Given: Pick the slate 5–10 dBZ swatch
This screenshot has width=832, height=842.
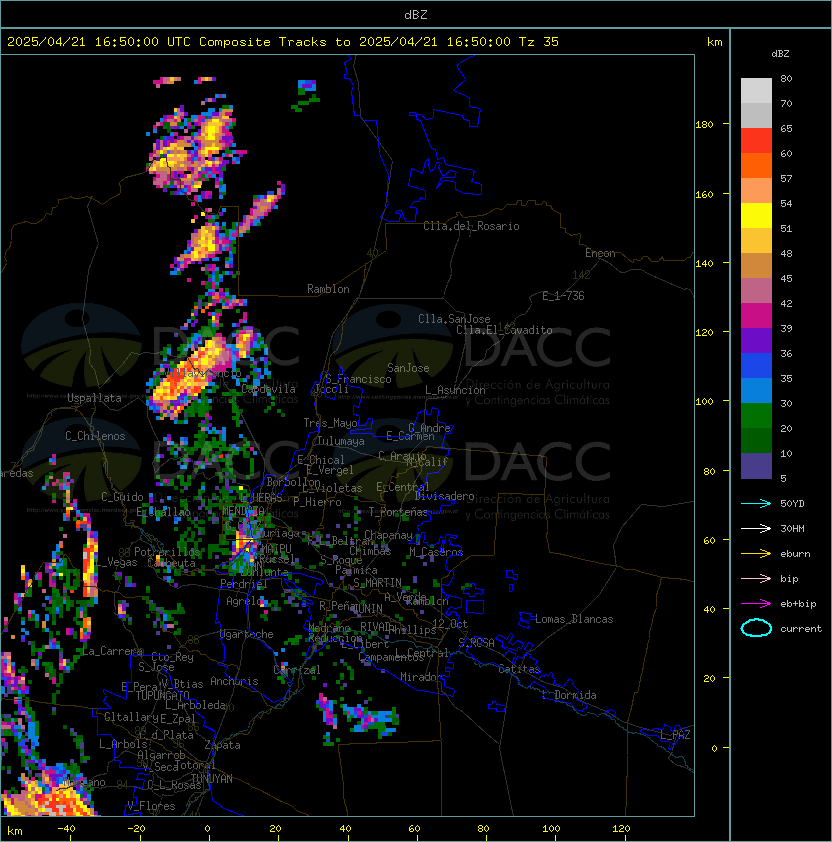Looking at the screenshot, I should click(x=756, y=466).
